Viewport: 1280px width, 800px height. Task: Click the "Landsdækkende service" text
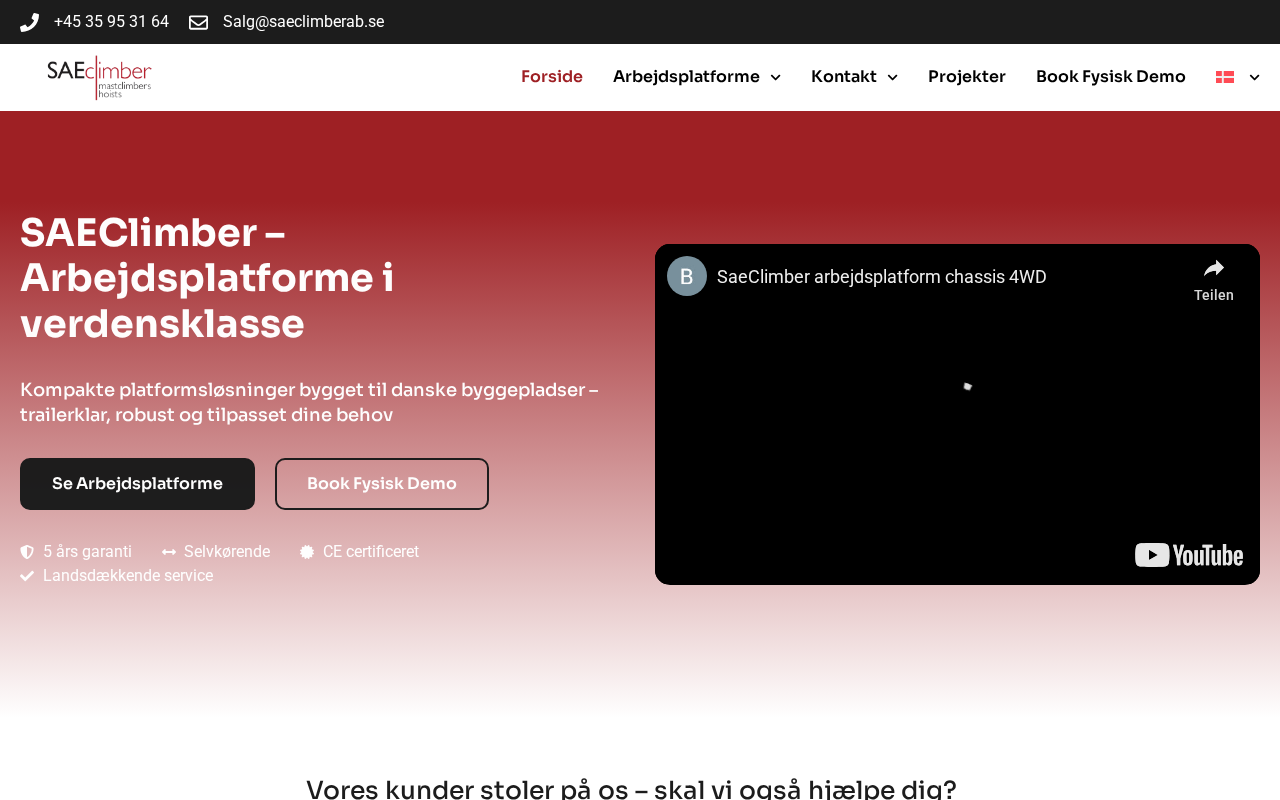coord(128,576)
